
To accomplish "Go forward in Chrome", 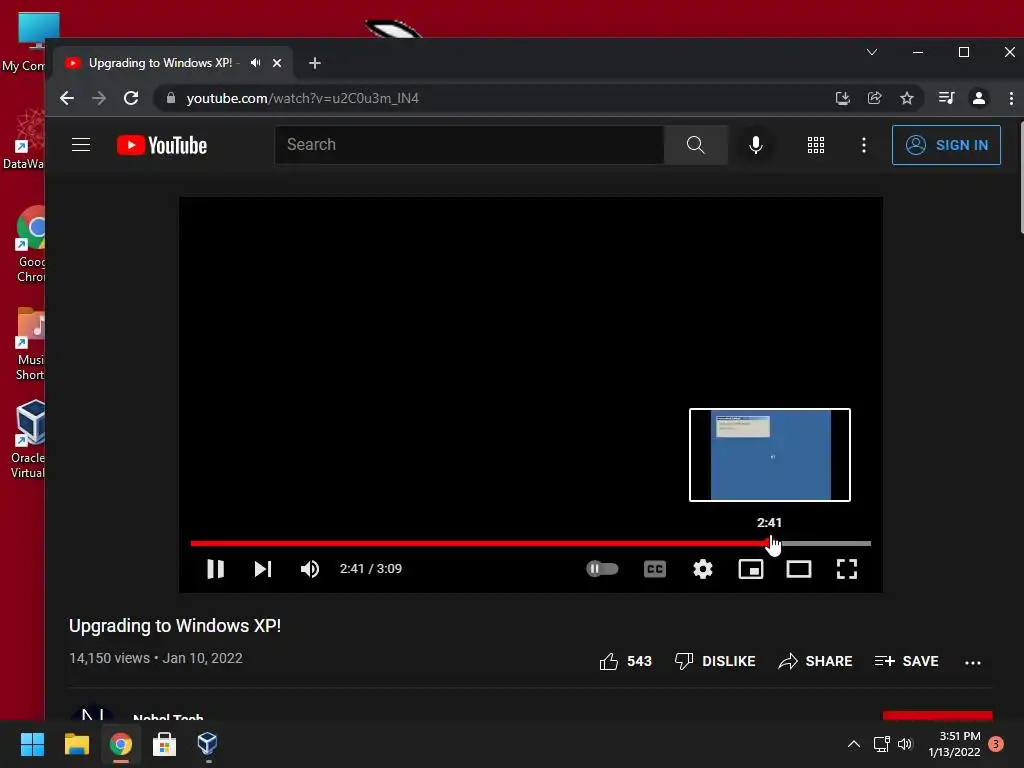I will click(x=99, y=98).
